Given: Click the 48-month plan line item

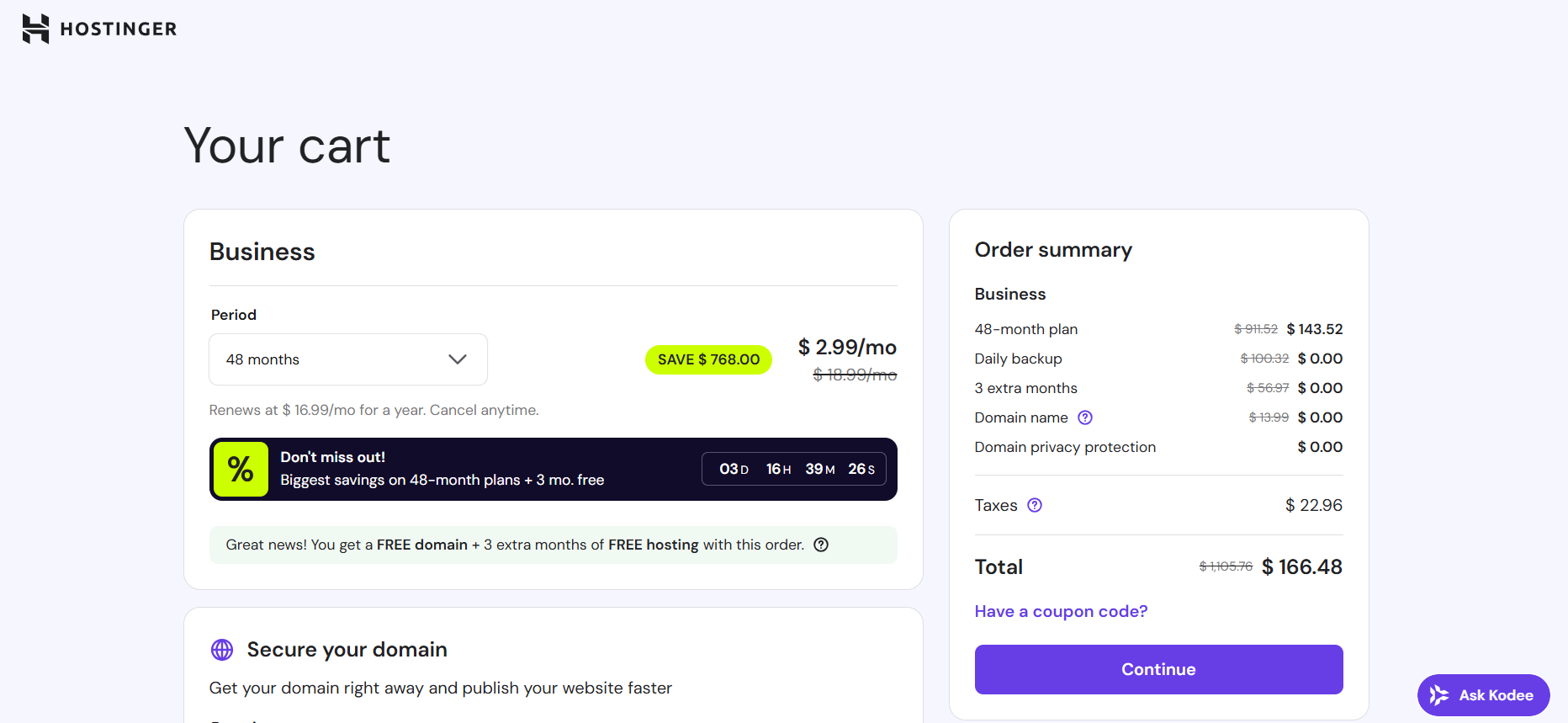Looking at the screenshot, I should [x=1158, y=329].
